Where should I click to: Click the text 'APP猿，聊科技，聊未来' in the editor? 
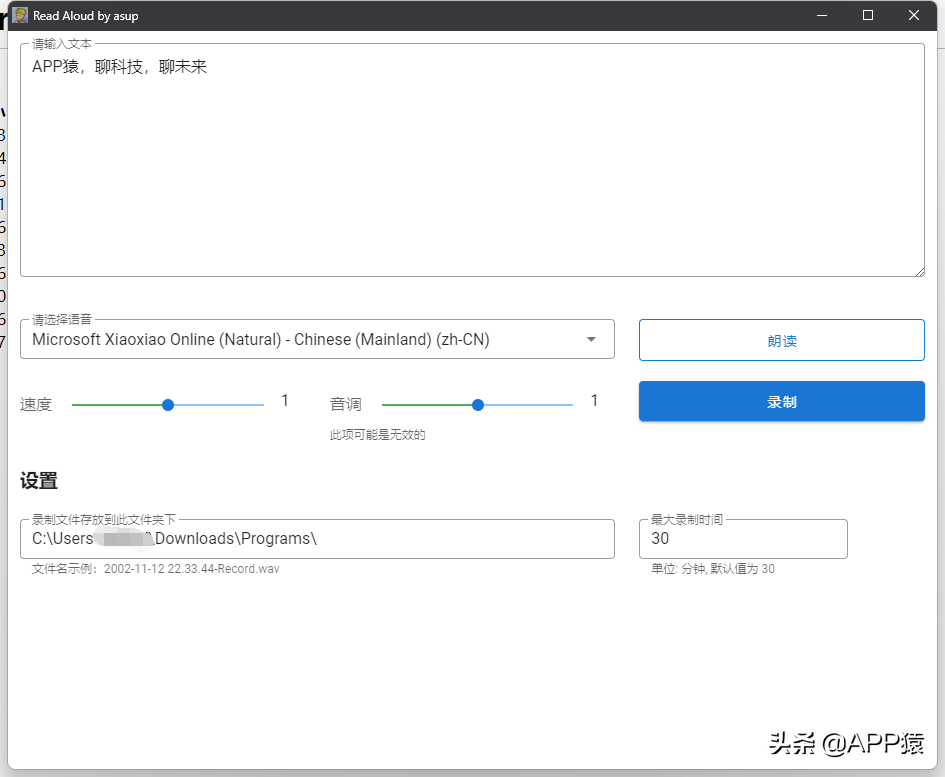119,67
